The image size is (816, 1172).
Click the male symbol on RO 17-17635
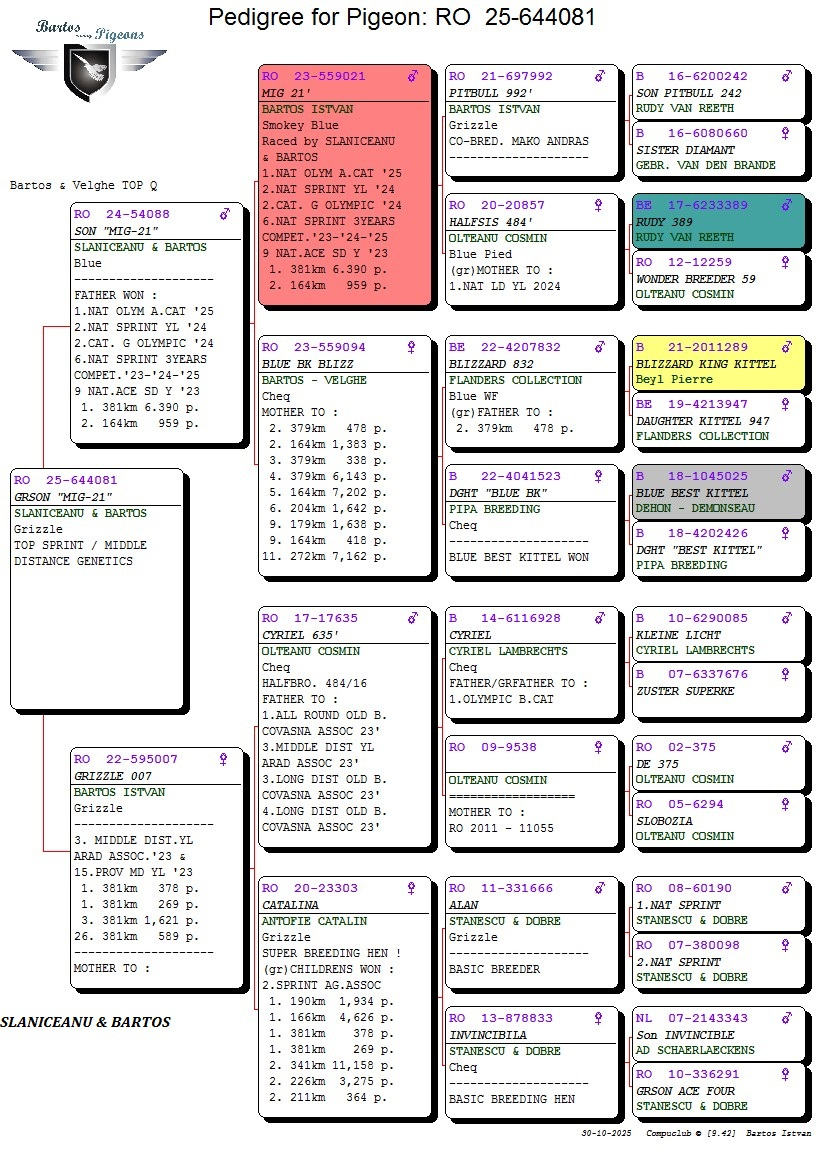click(x=412, y=619)
